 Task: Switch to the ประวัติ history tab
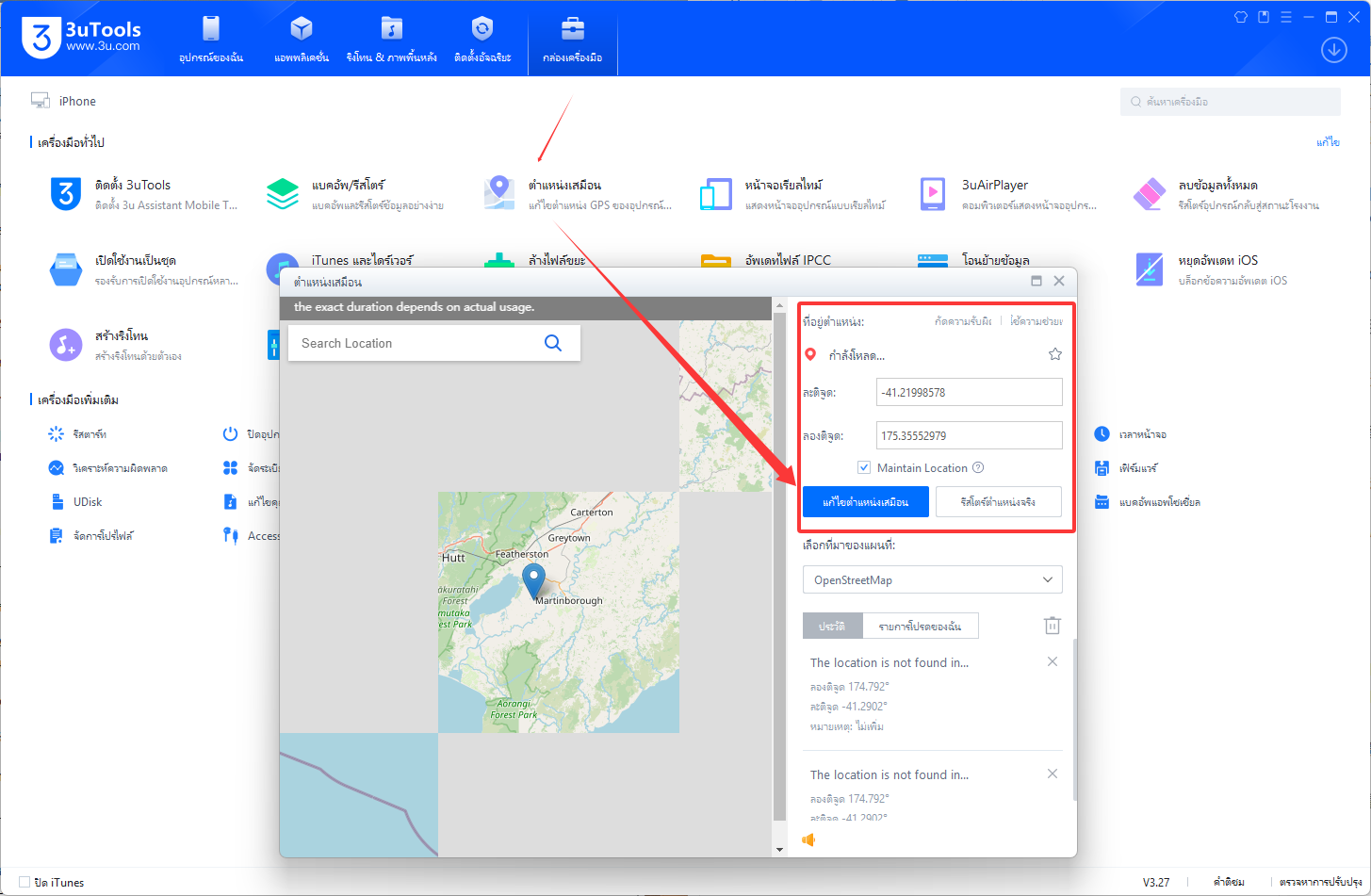(832, 626)
